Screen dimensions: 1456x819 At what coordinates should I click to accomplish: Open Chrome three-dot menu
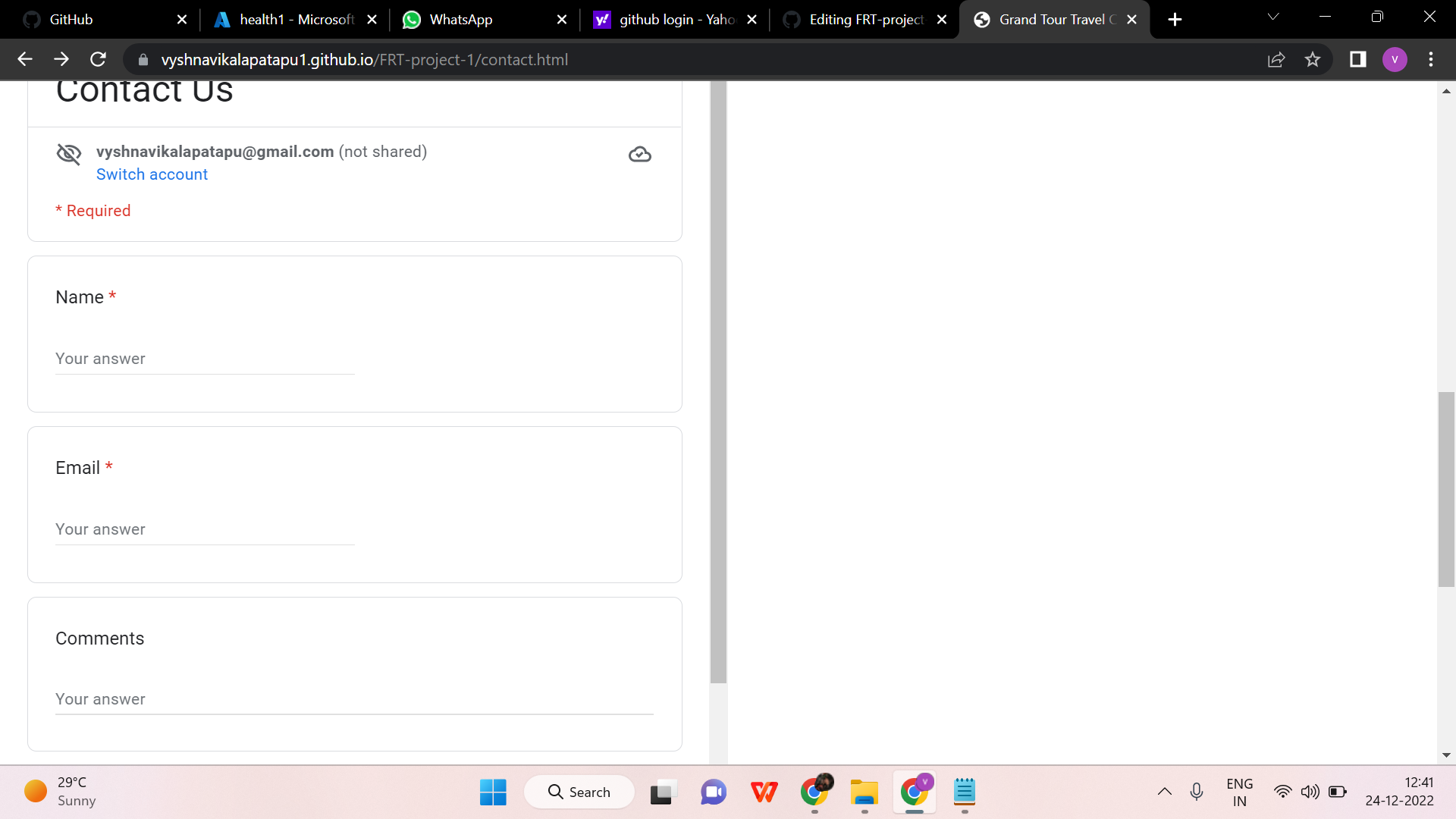click(x=1431, y=59)
